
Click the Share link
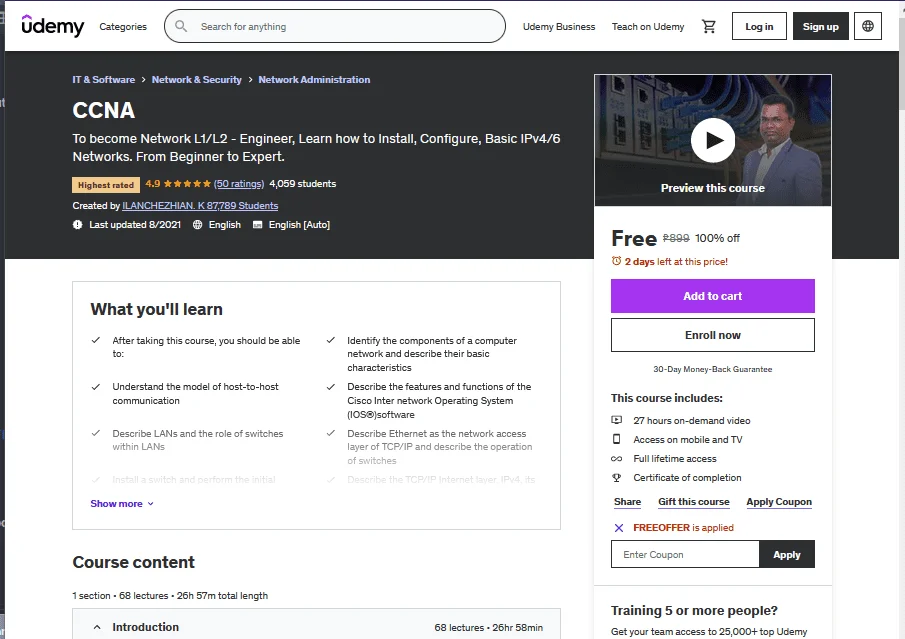click(627, 502)
